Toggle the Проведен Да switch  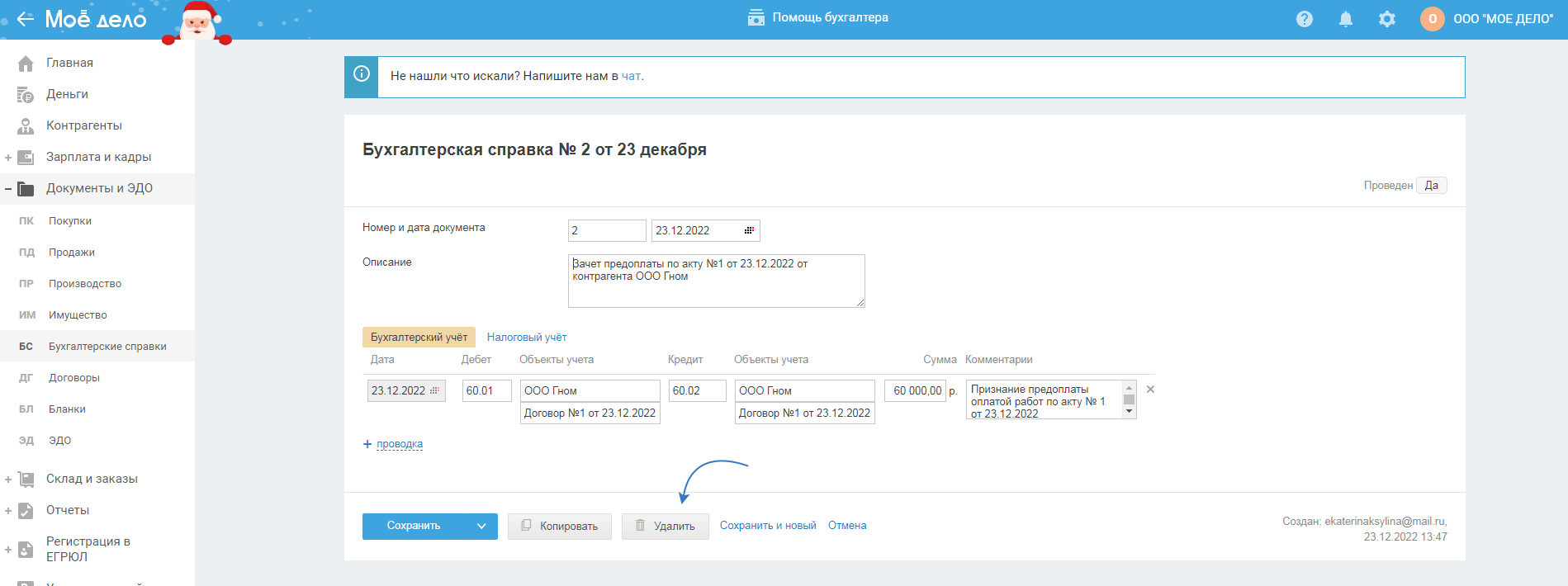[x=1432, y=186]
